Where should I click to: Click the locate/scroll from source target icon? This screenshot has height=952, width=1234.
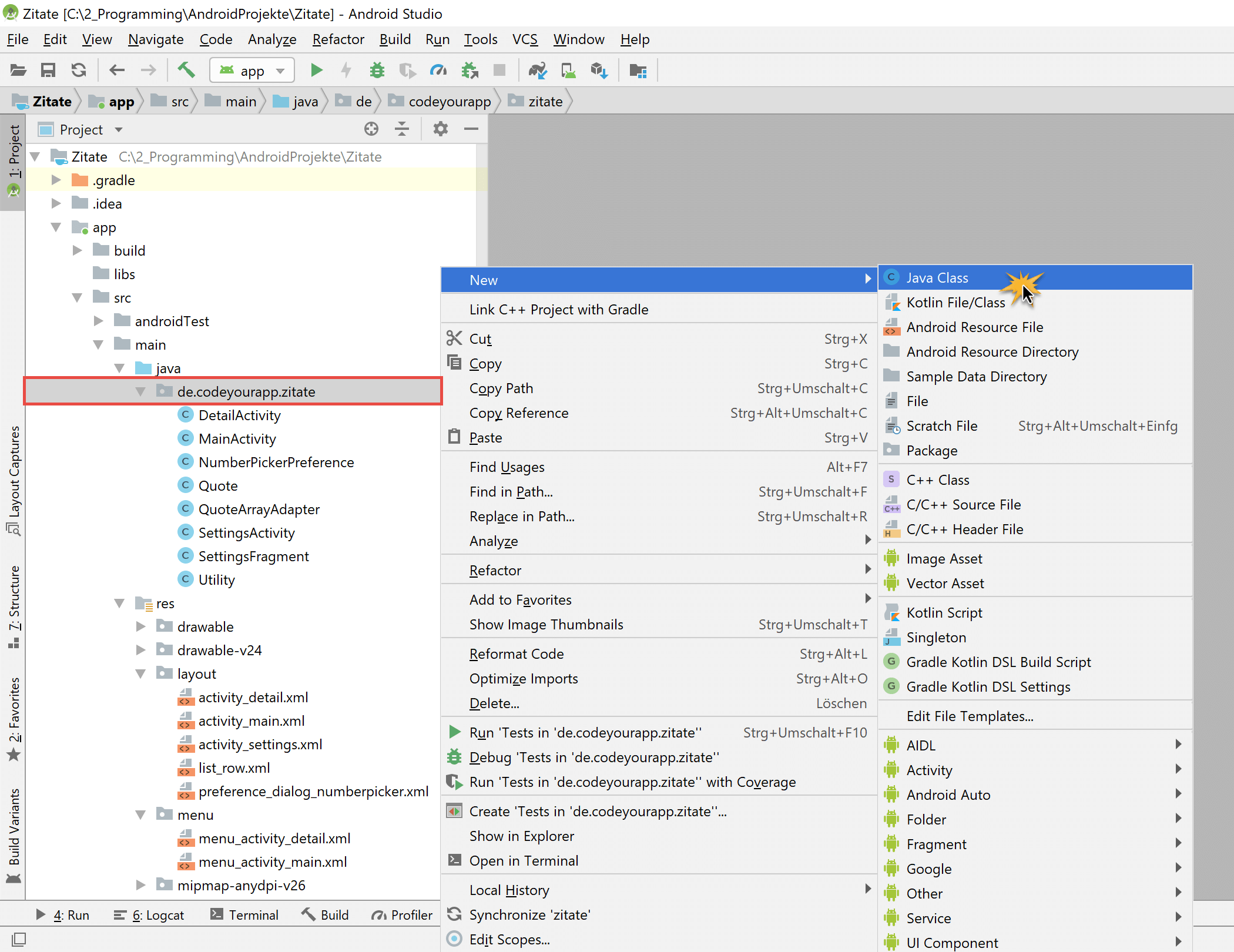[371, 129]
